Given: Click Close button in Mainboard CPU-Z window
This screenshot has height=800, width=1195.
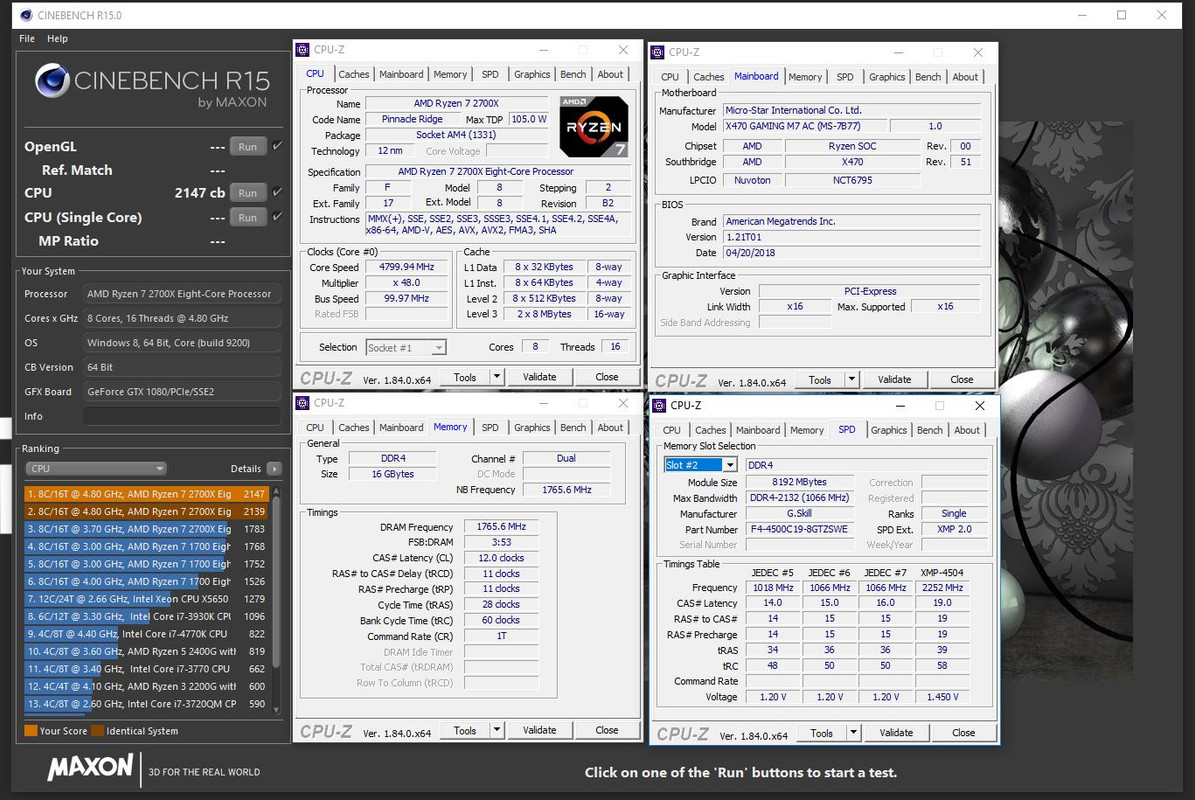Looking at the screenshot, I should 962,379.
